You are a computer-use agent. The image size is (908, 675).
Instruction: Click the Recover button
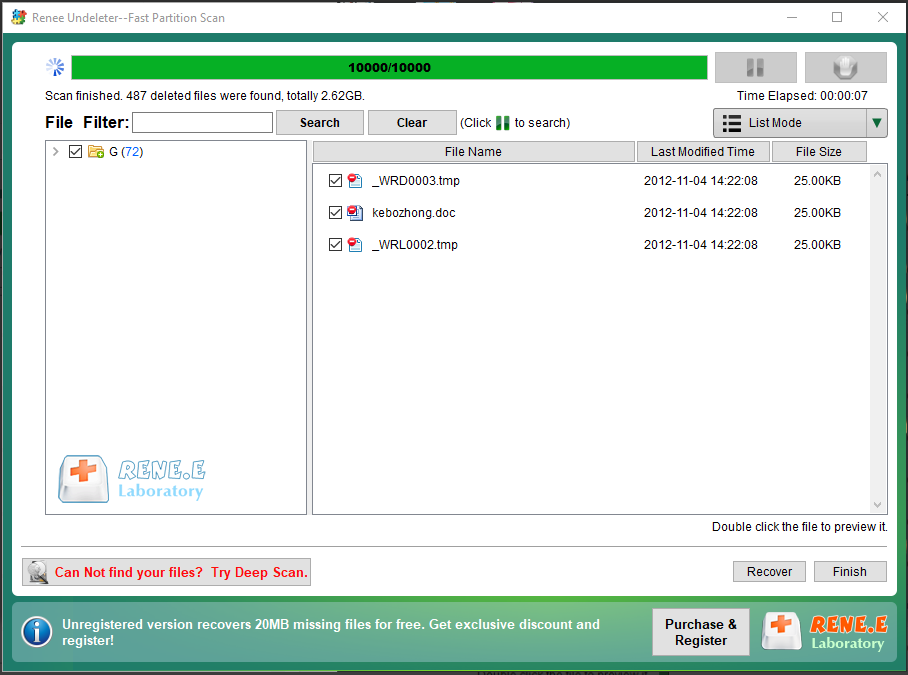pos(769,572)
